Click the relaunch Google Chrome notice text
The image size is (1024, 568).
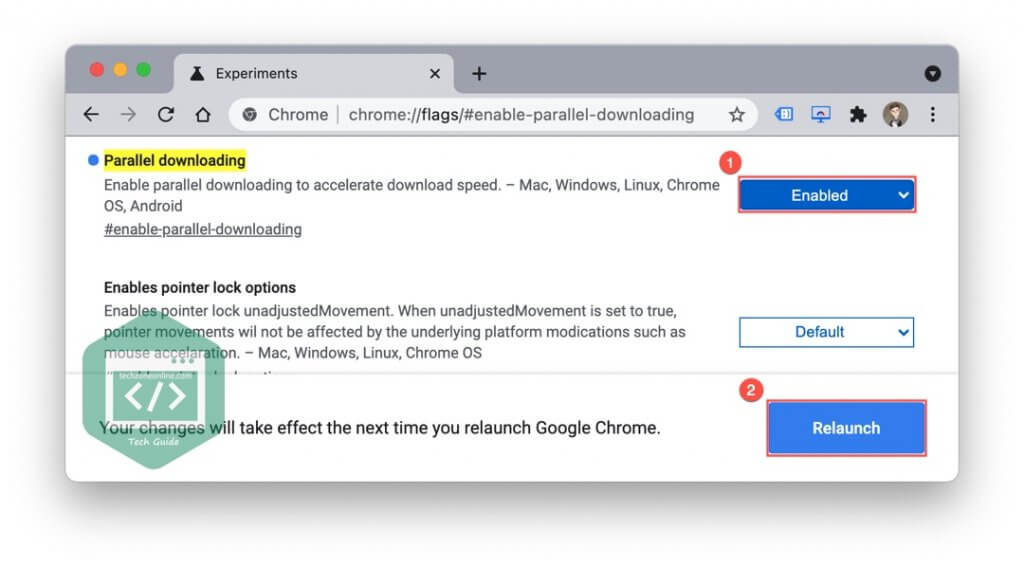tap(379, 428)
